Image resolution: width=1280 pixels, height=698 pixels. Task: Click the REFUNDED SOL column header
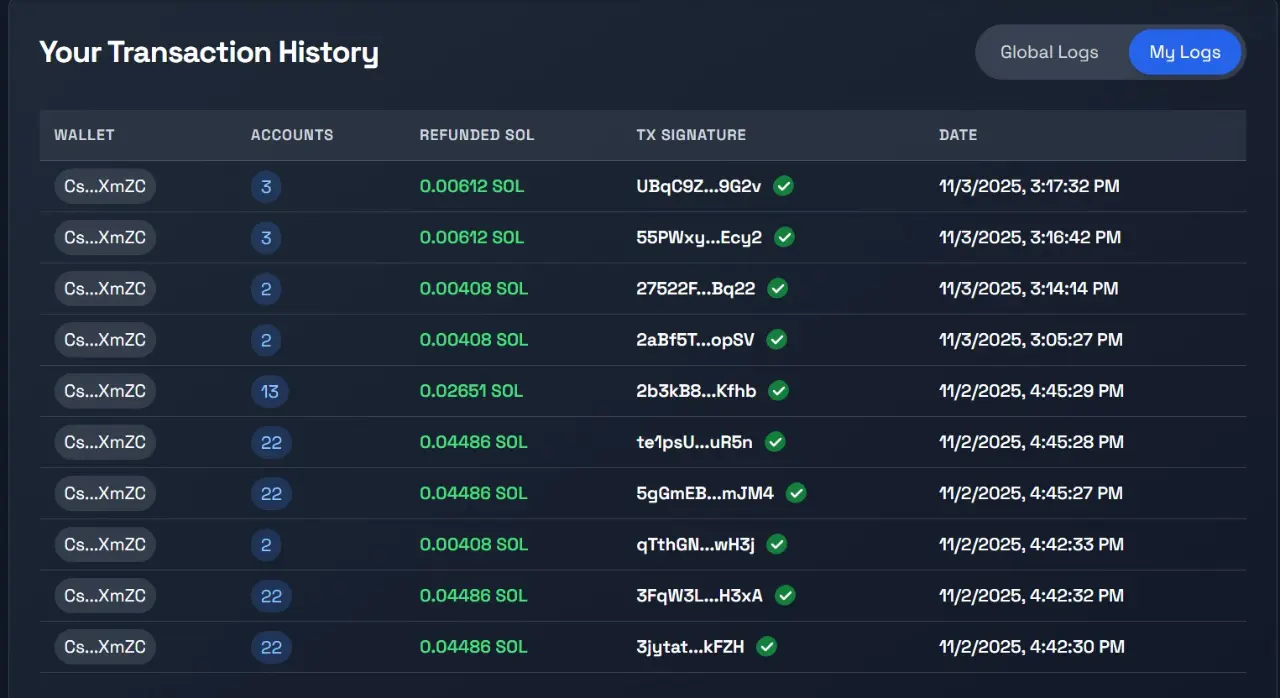(x=477, y=135)
